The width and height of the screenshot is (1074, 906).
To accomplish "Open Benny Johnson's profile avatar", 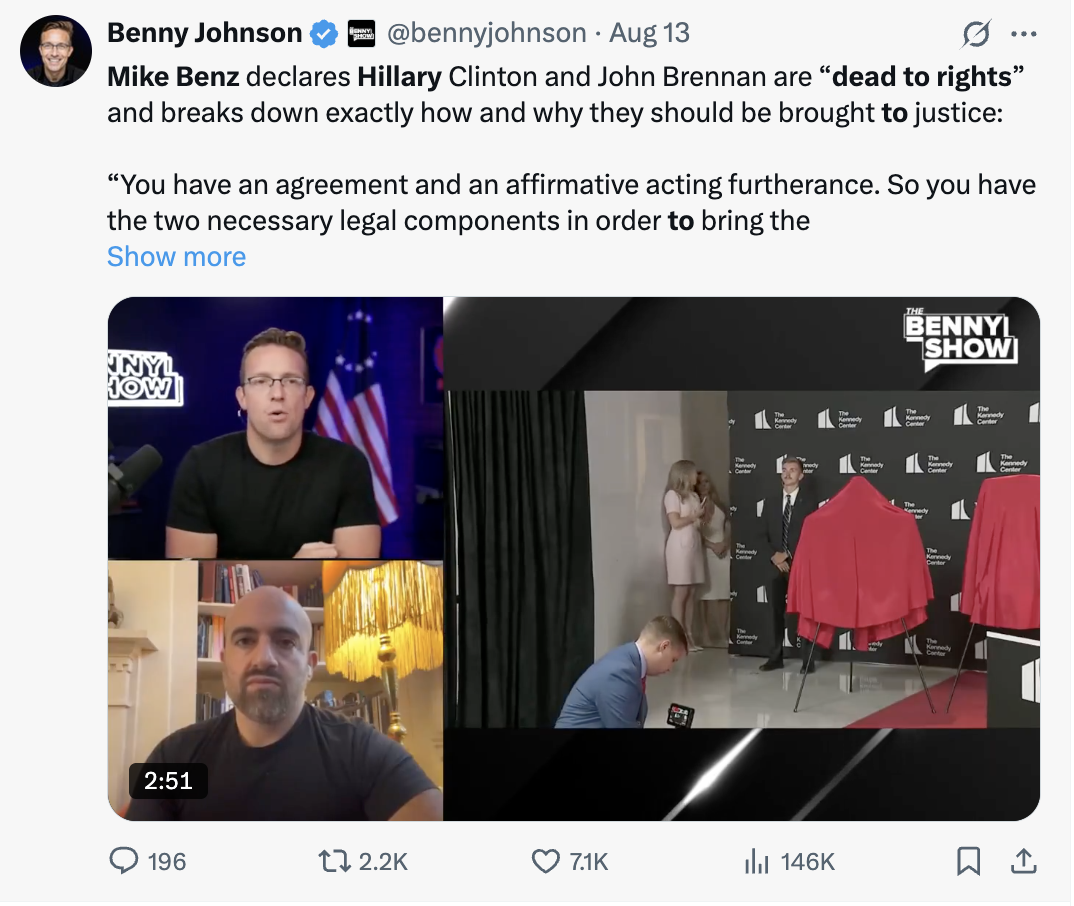I will (x=56, y=51).
